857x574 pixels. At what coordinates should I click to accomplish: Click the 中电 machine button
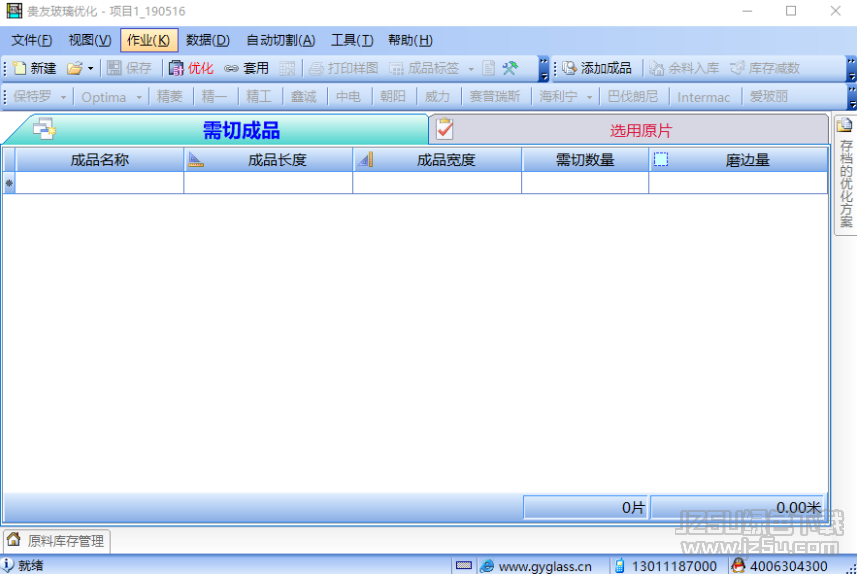(x=348, y=97)
